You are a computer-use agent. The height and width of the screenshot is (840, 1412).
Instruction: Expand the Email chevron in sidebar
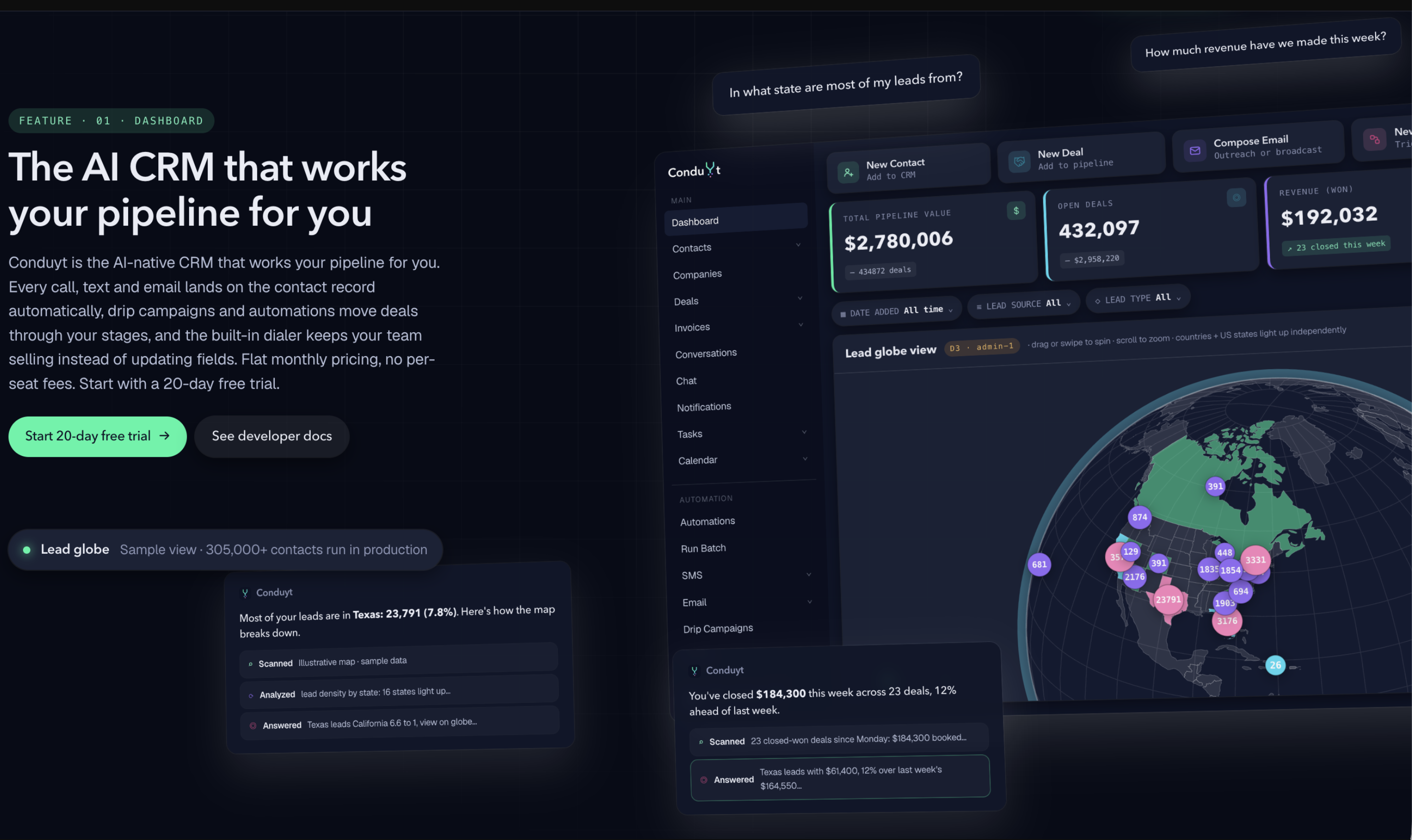[x=810, y=601]
